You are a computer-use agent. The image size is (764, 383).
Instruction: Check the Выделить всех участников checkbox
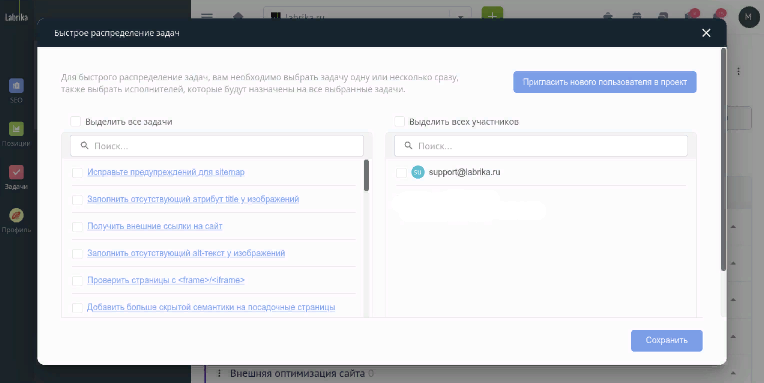point(400,121)
